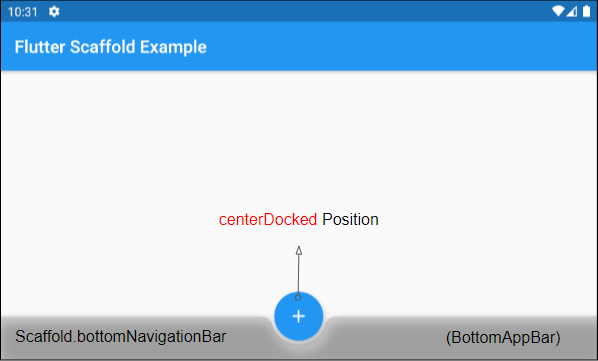Tap the "(BottomAppBar)" label
The height and width of the screenshot is (361, 598).
coord(503,338)
